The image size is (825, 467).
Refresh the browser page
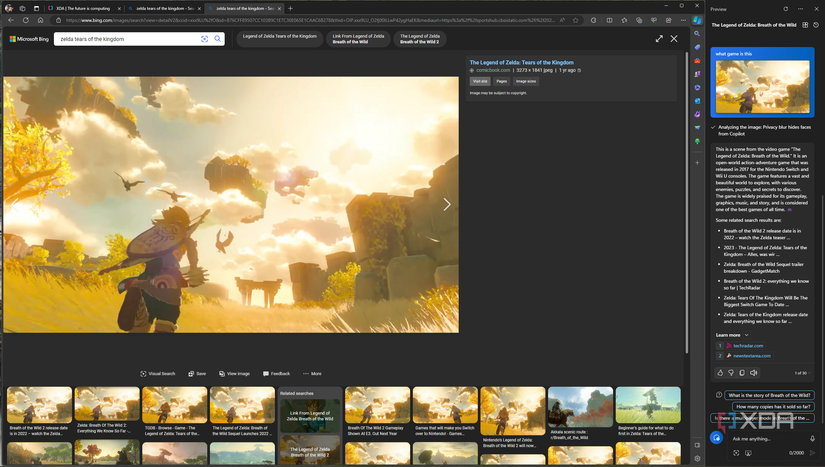[25, 20]
